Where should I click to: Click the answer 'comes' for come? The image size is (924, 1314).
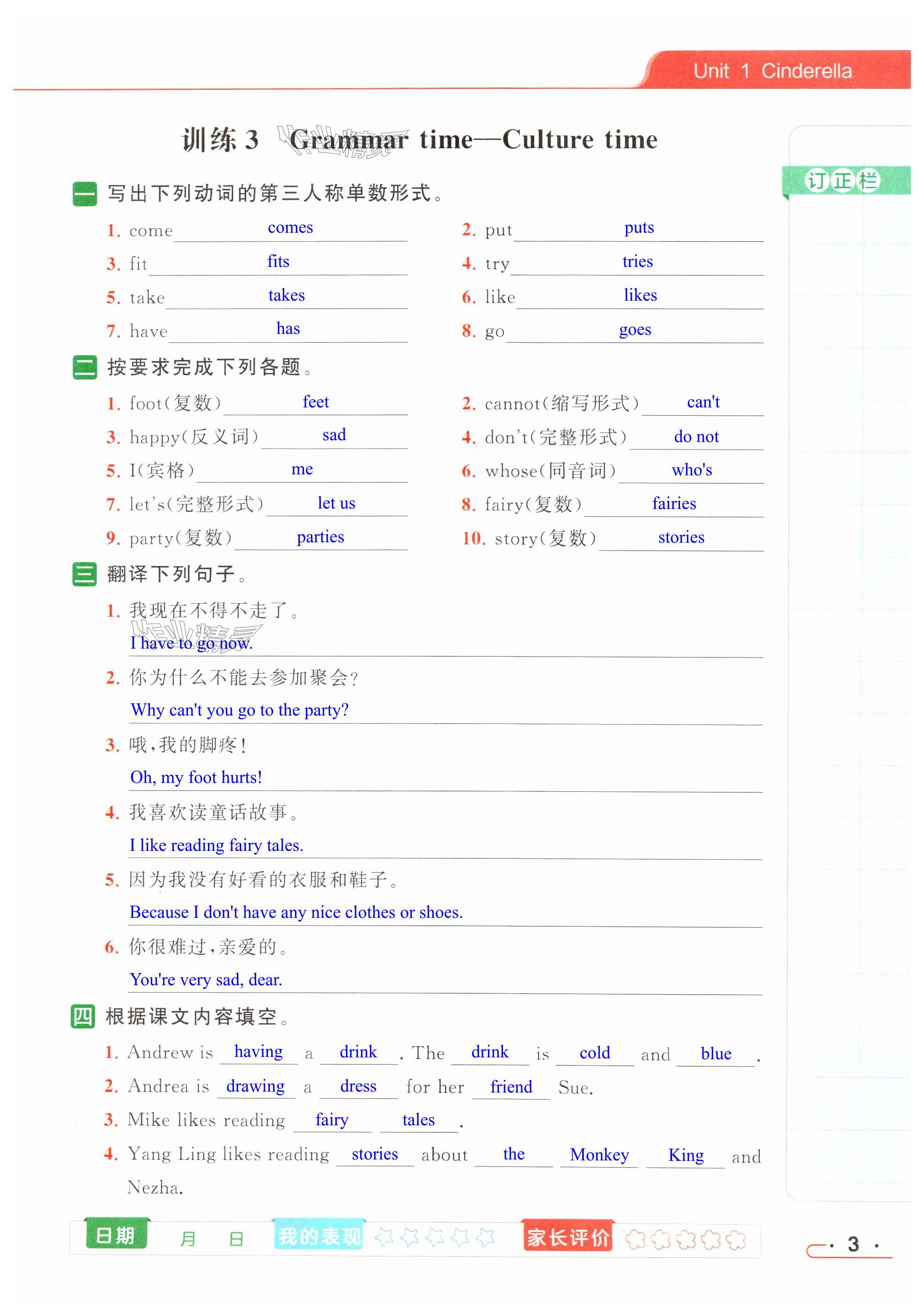click(290, 228)
